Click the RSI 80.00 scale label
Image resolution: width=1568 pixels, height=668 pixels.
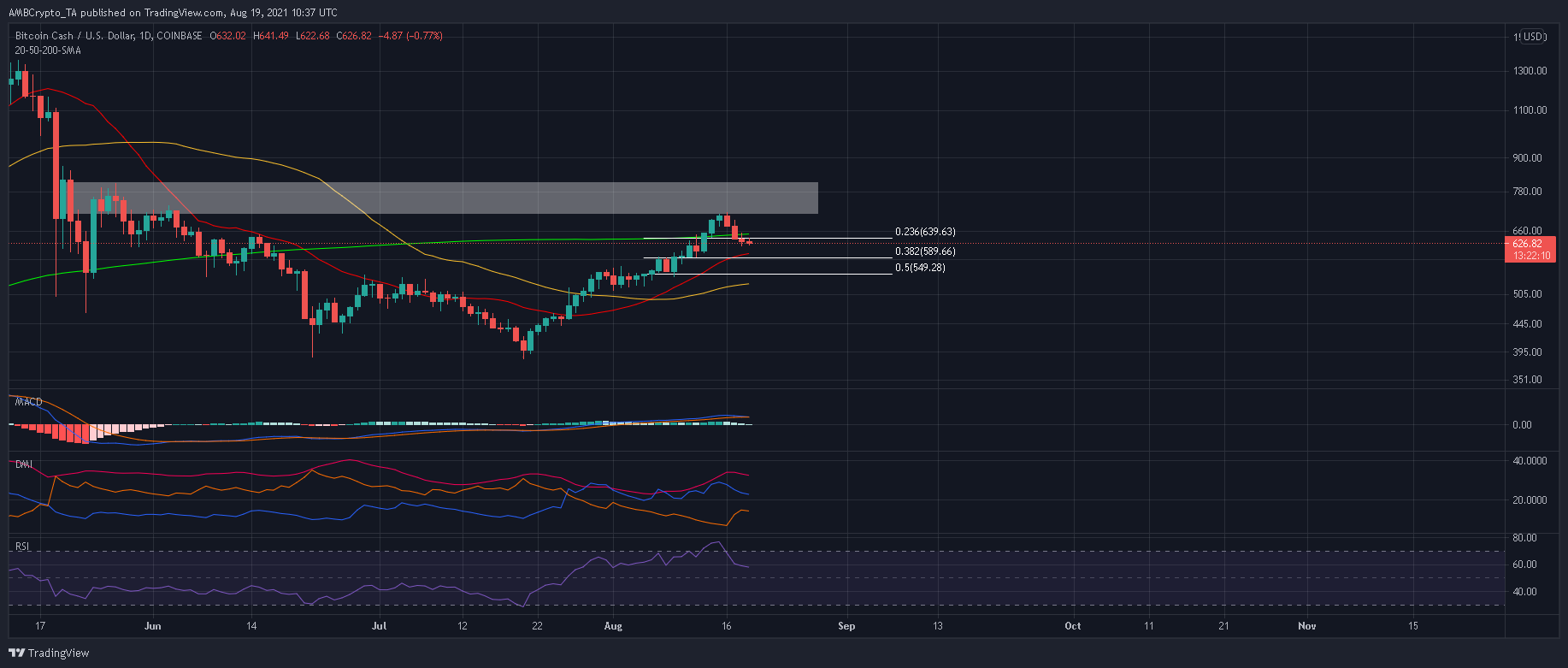(1524, 538)
